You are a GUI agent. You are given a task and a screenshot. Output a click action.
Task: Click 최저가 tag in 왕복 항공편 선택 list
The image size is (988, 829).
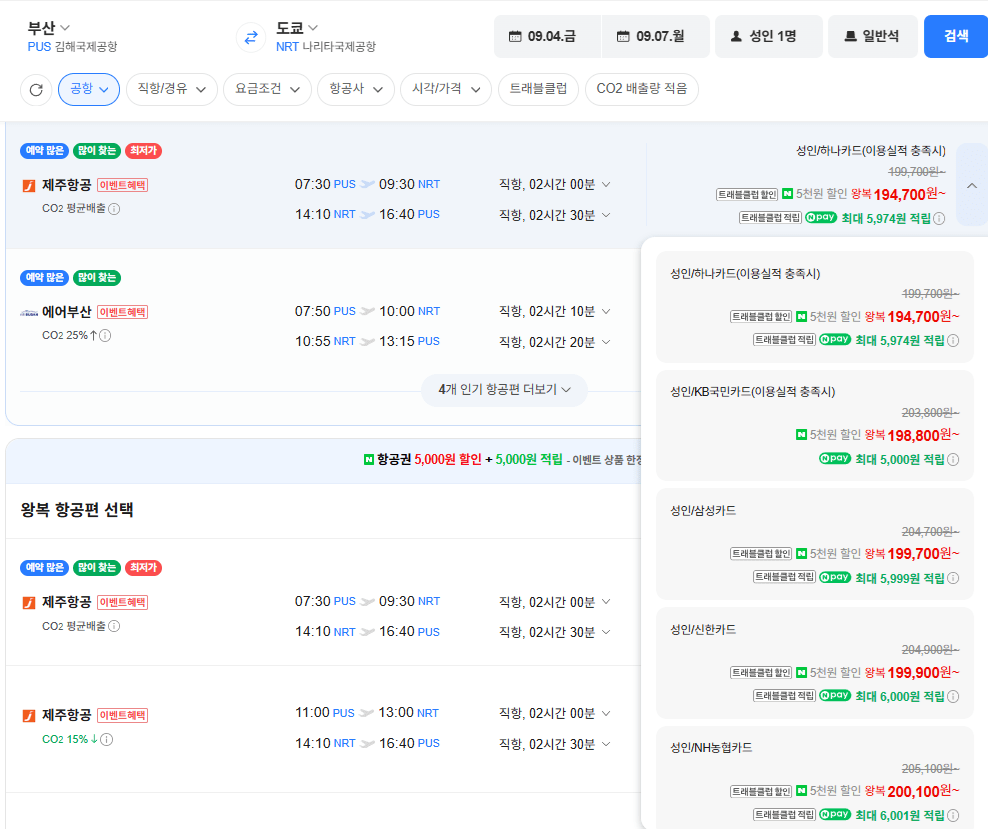[x=144, y=568]
